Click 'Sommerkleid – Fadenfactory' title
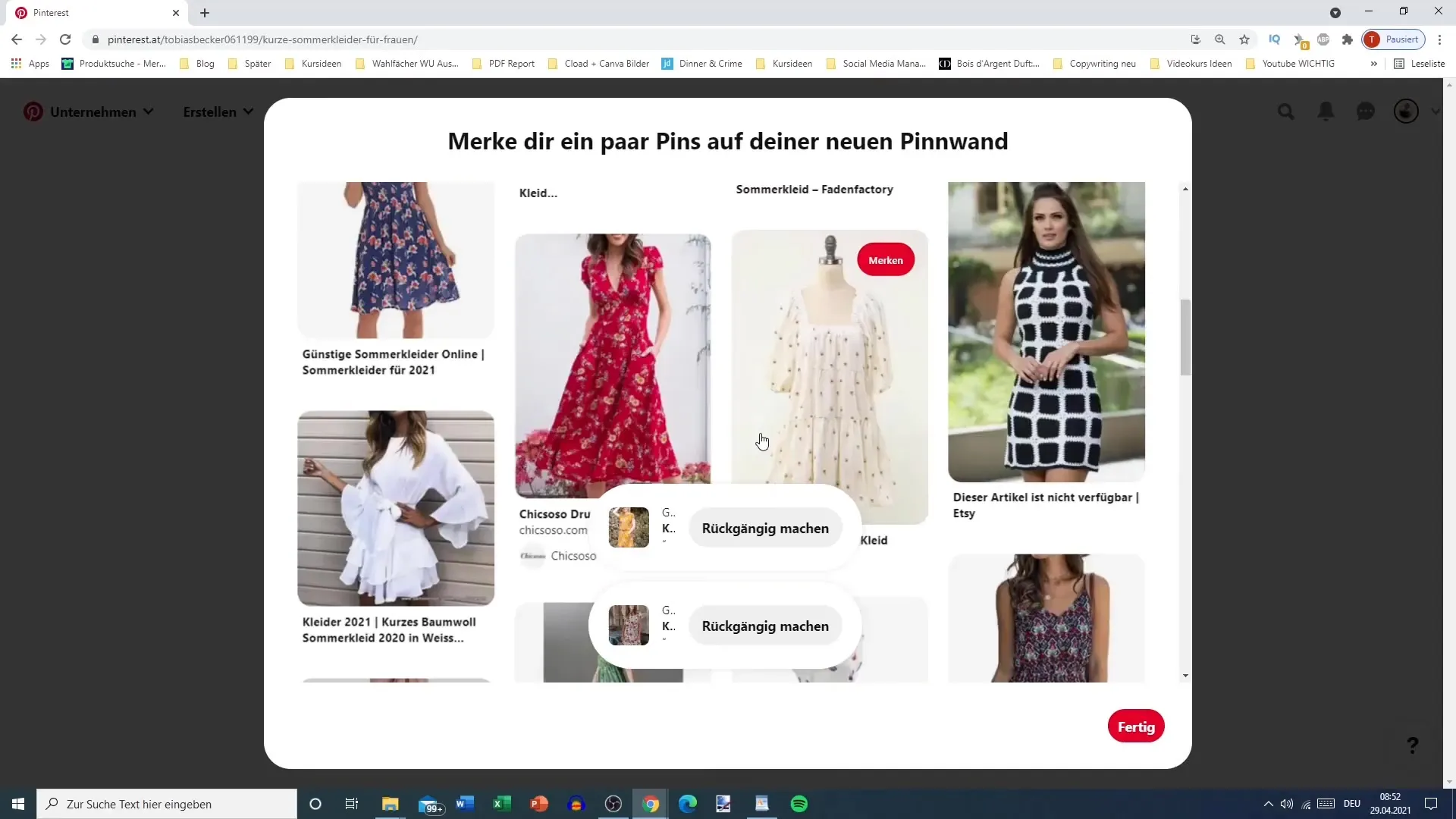The image size is (1456, 819). tap(814, 190)
